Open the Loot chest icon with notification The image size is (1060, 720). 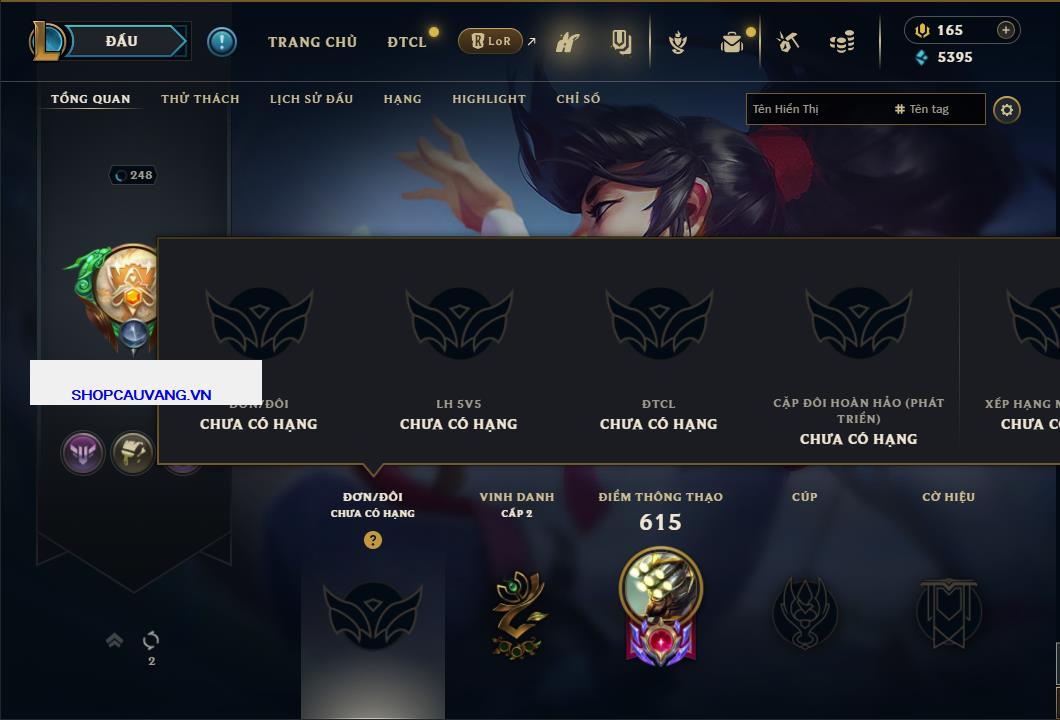732,43
